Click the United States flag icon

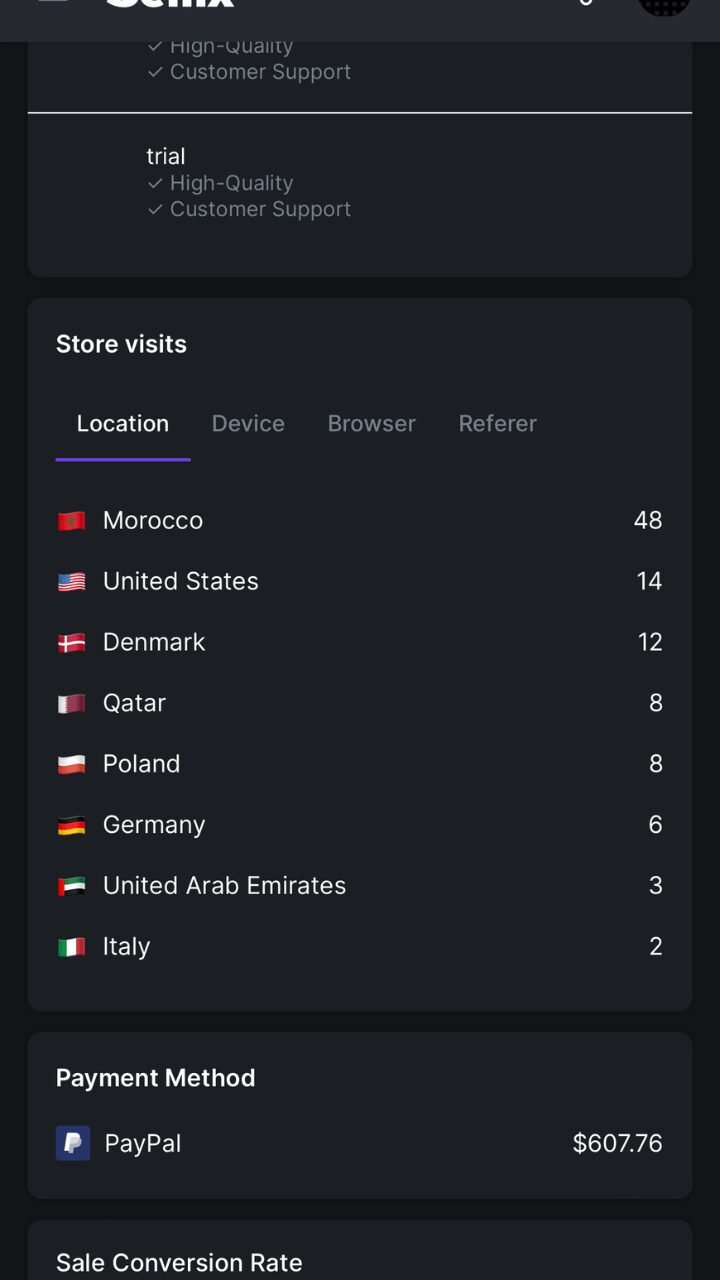pyautogui.click(x=71, y=582)
